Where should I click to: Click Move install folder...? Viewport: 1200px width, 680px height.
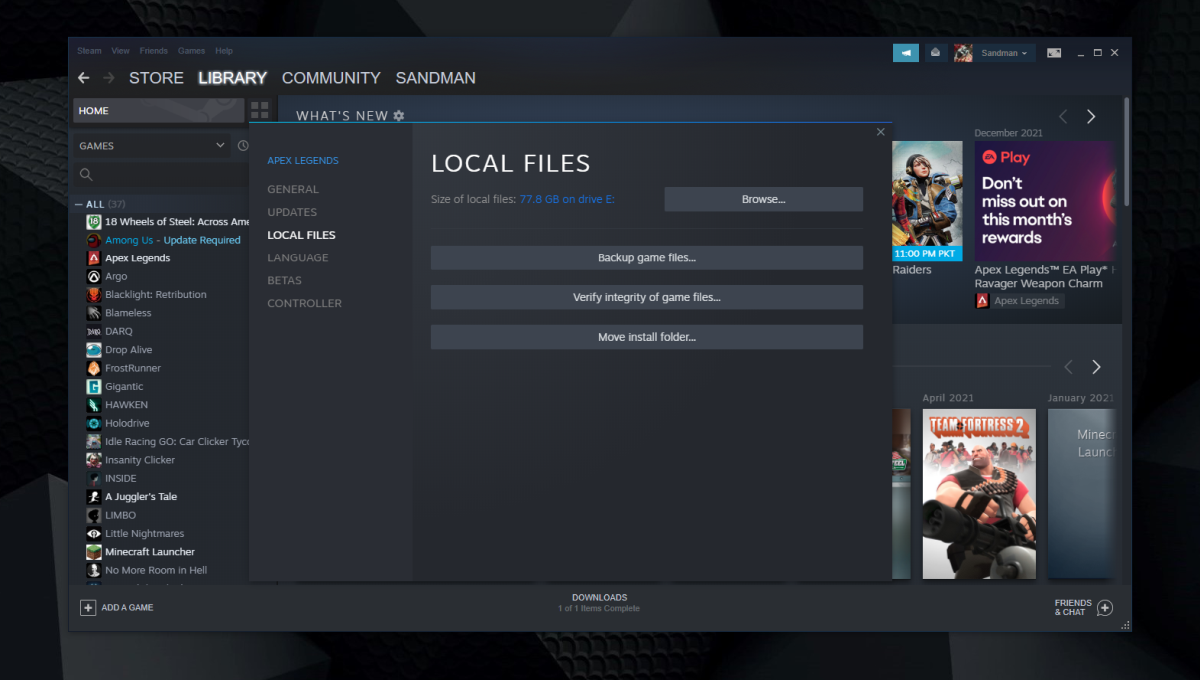click(646, 337)
